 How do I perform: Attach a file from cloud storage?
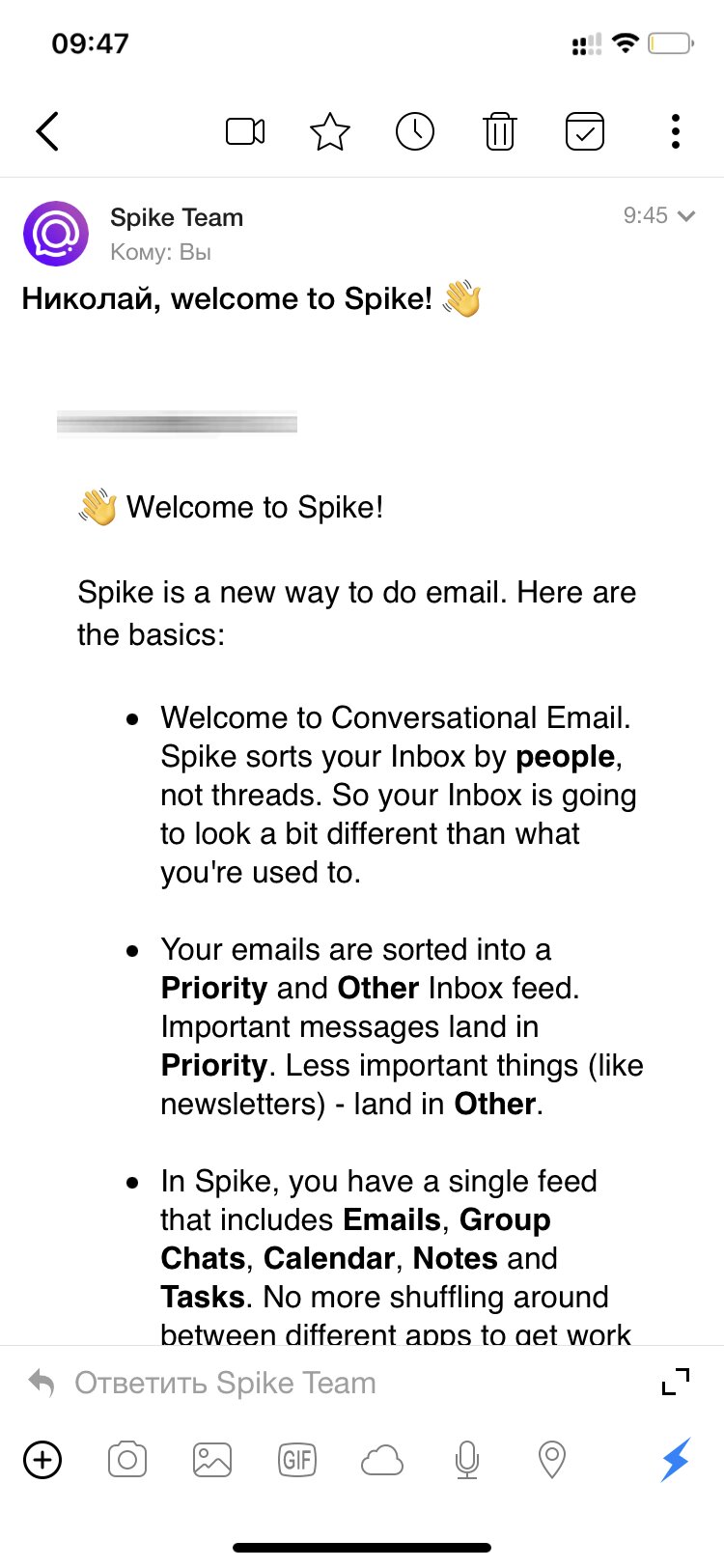pyautogui.click(x=382, y=1461)
